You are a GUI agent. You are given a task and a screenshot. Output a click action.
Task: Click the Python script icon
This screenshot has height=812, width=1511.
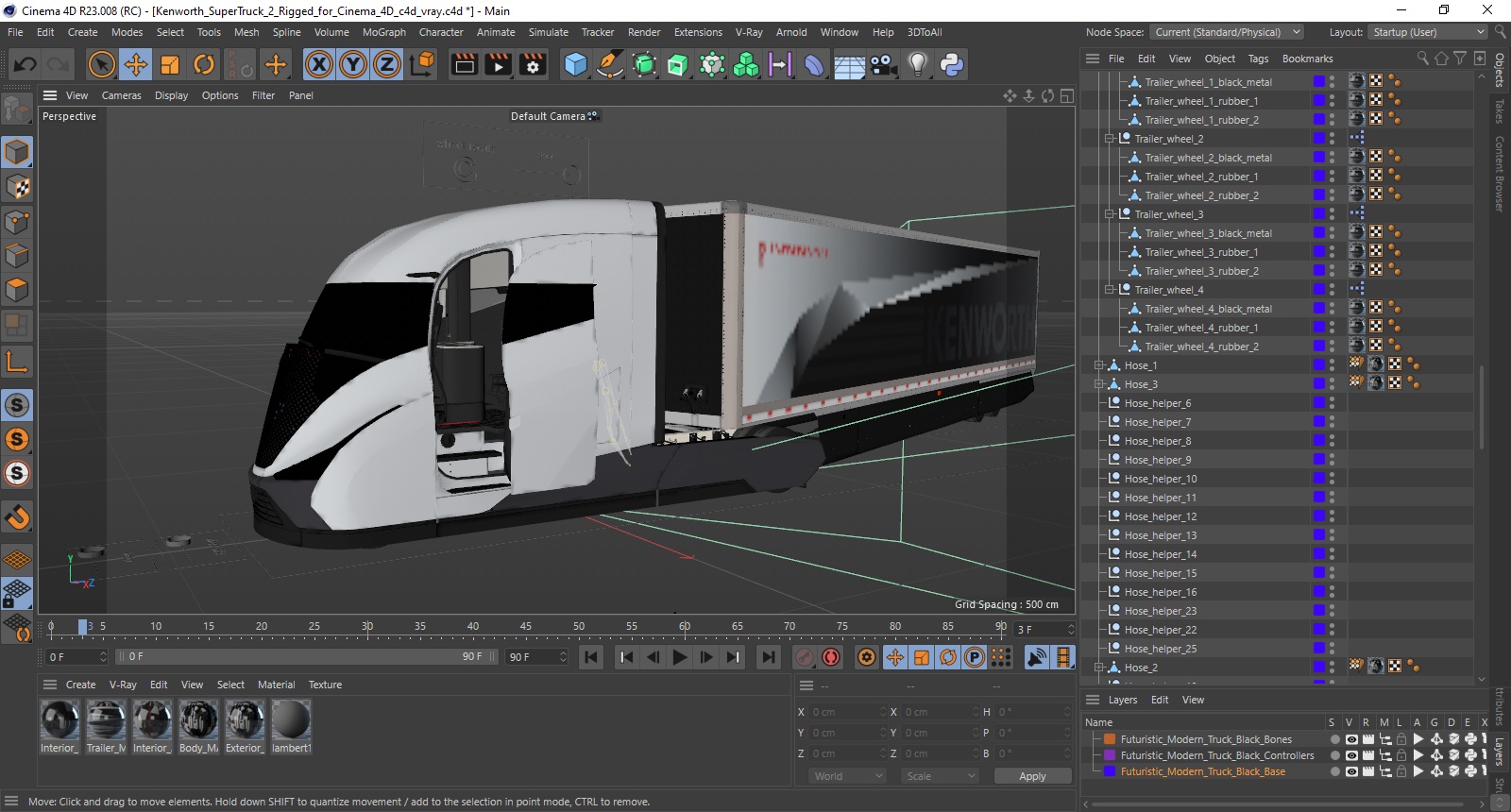coord(951,64)
